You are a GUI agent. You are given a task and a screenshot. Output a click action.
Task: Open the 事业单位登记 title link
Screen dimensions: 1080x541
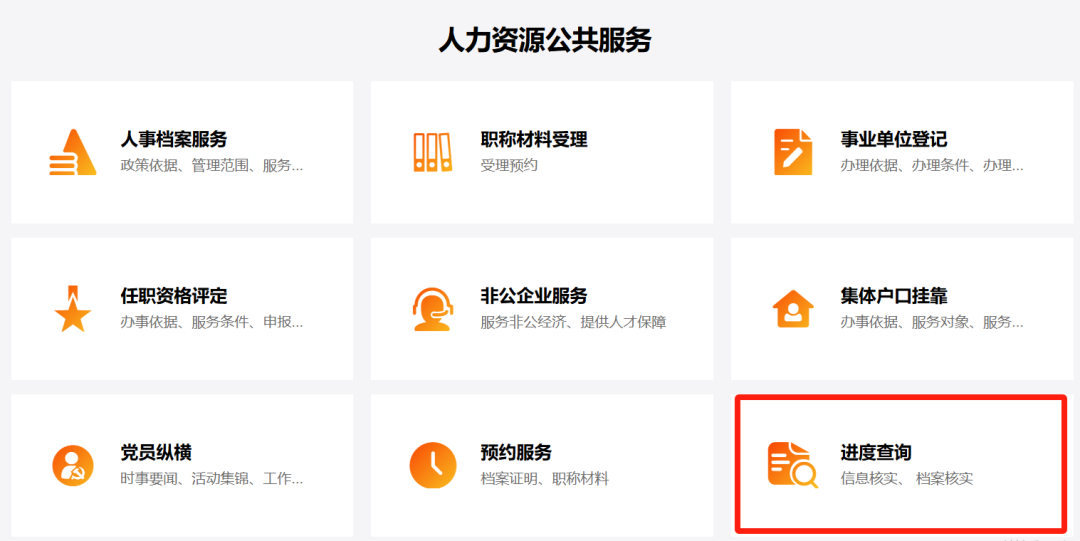[x=894, y=139]
